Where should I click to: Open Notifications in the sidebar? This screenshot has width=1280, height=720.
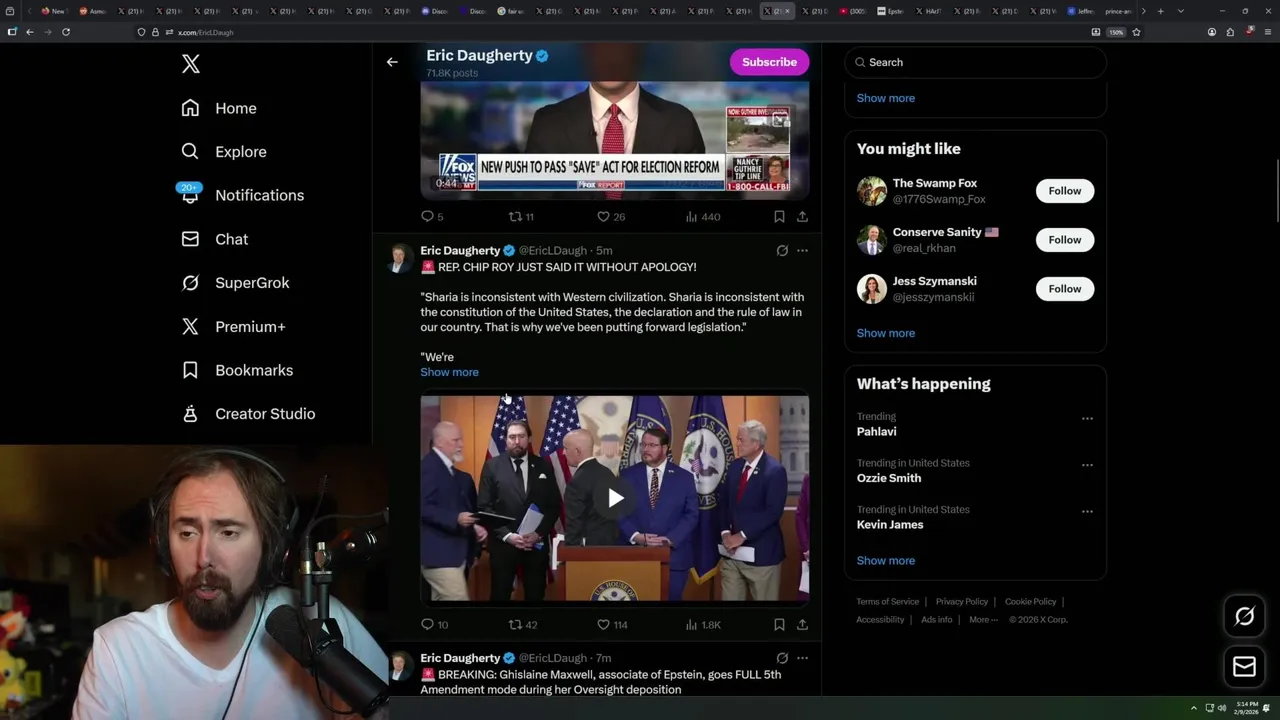tap(242, 195)
